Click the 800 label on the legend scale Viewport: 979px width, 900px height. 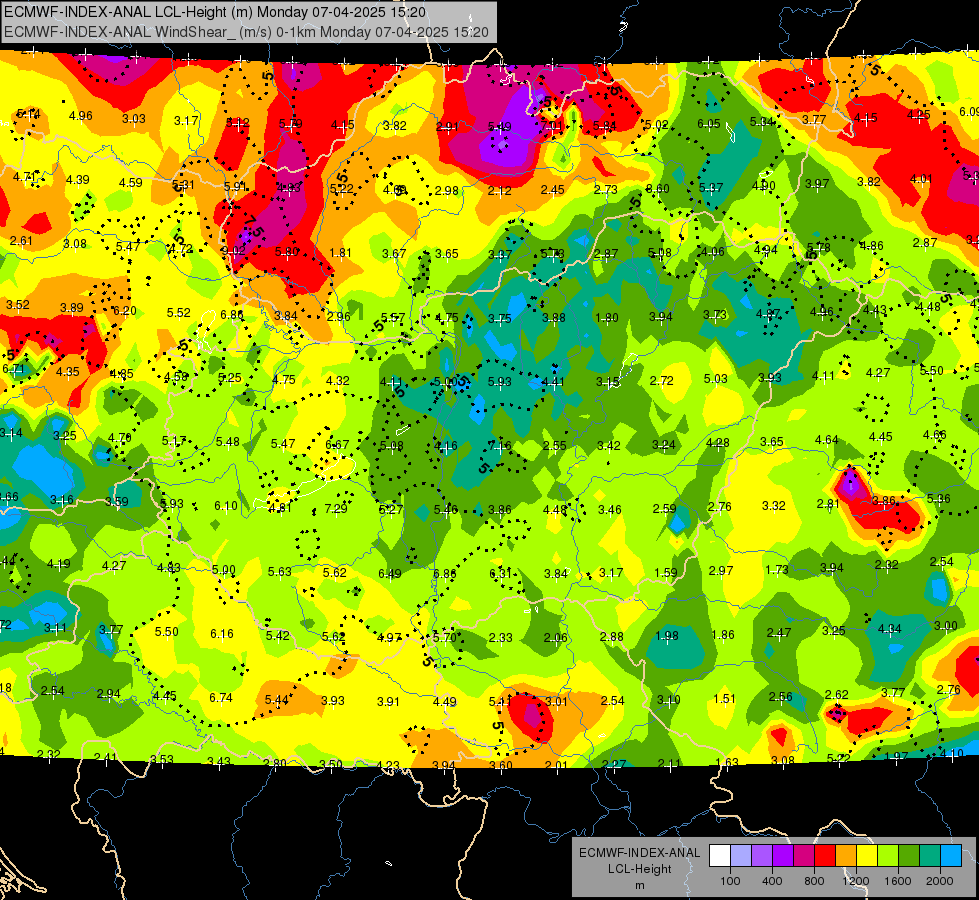pyautogui.click(x=814, y=881)
